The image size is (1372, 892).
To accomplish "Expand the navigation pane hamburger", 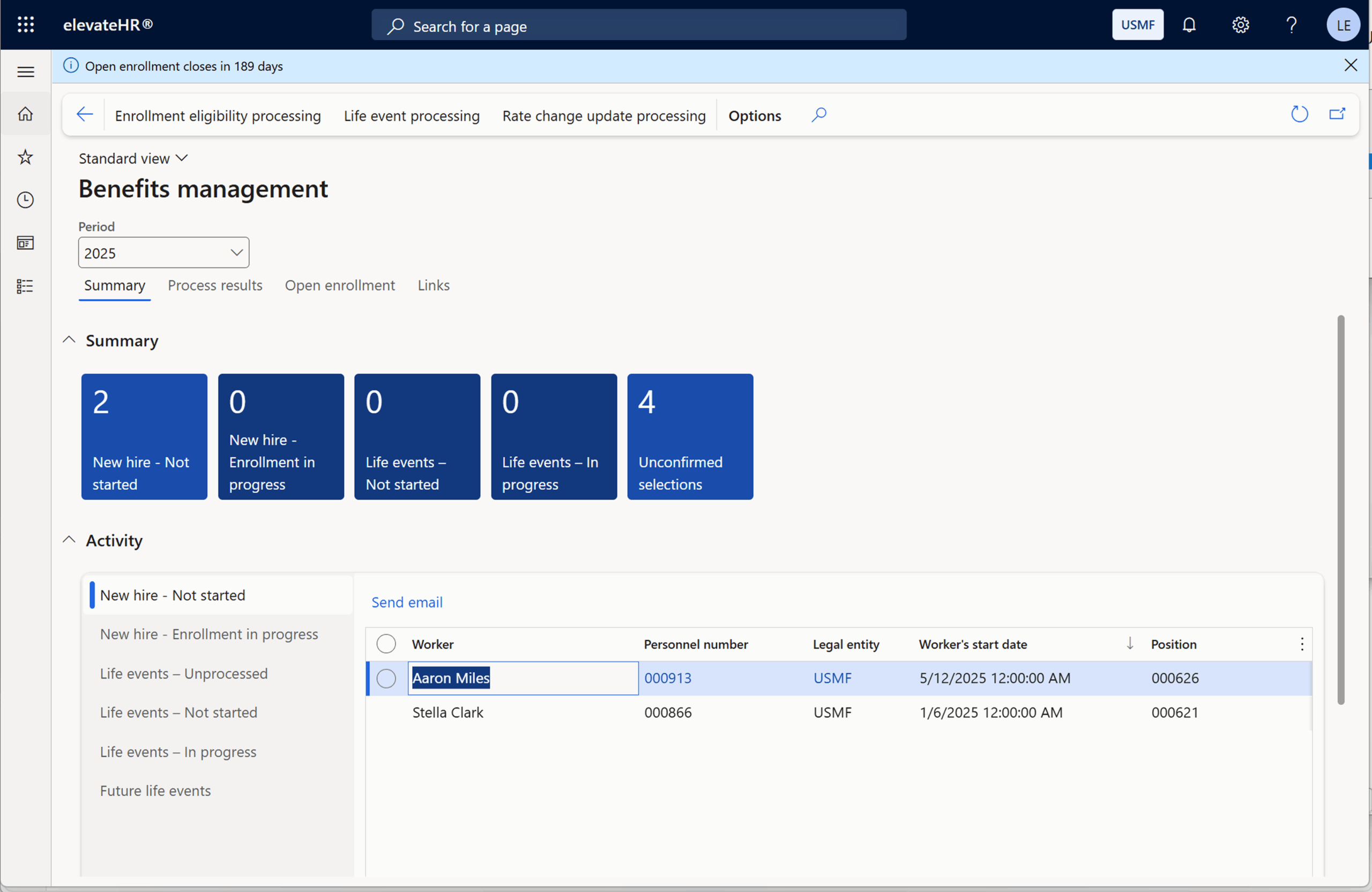I will tap(25, 71).
